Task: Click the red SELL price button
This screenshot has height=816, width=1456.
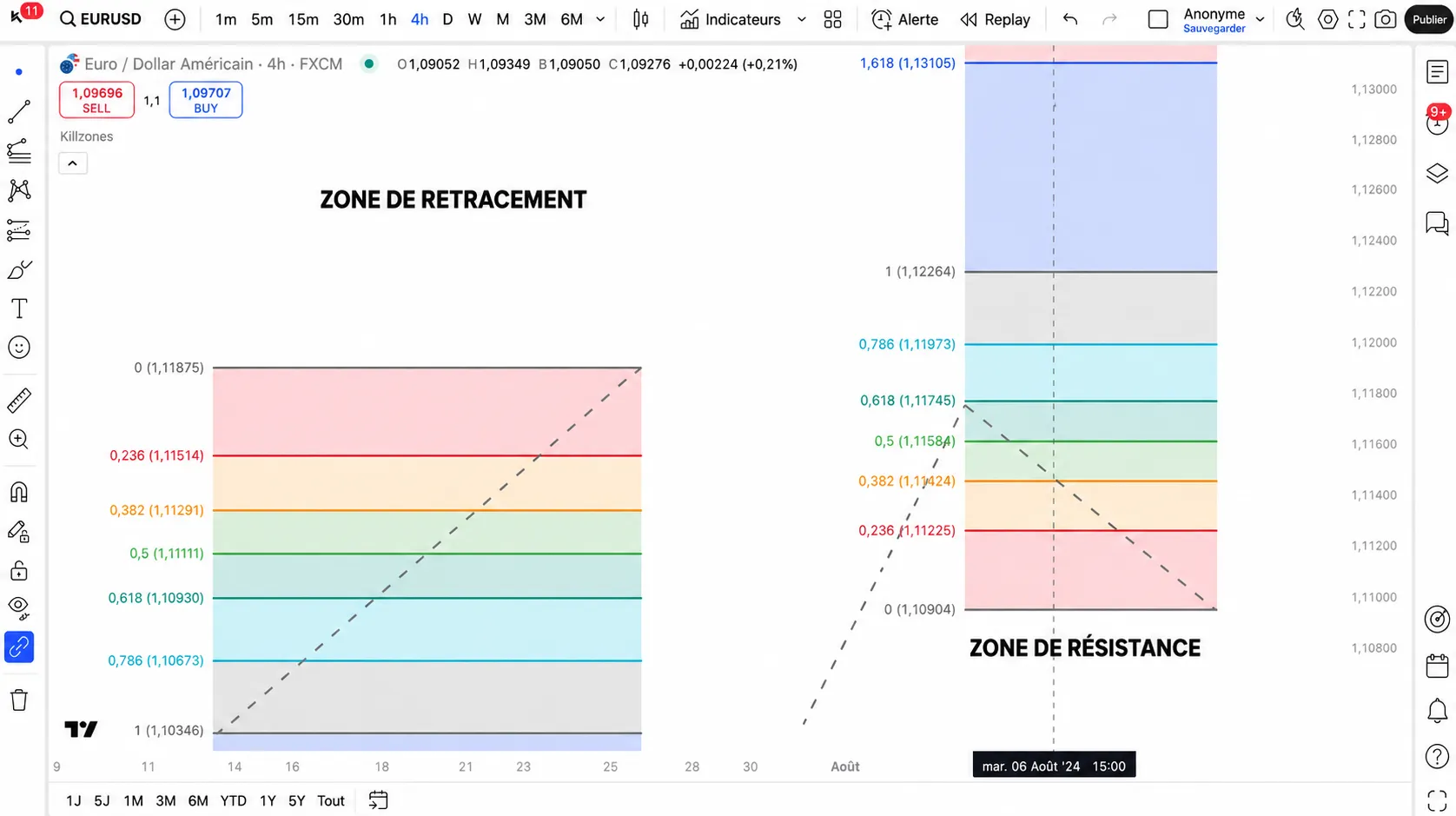Action: click(x=97, y=100)
